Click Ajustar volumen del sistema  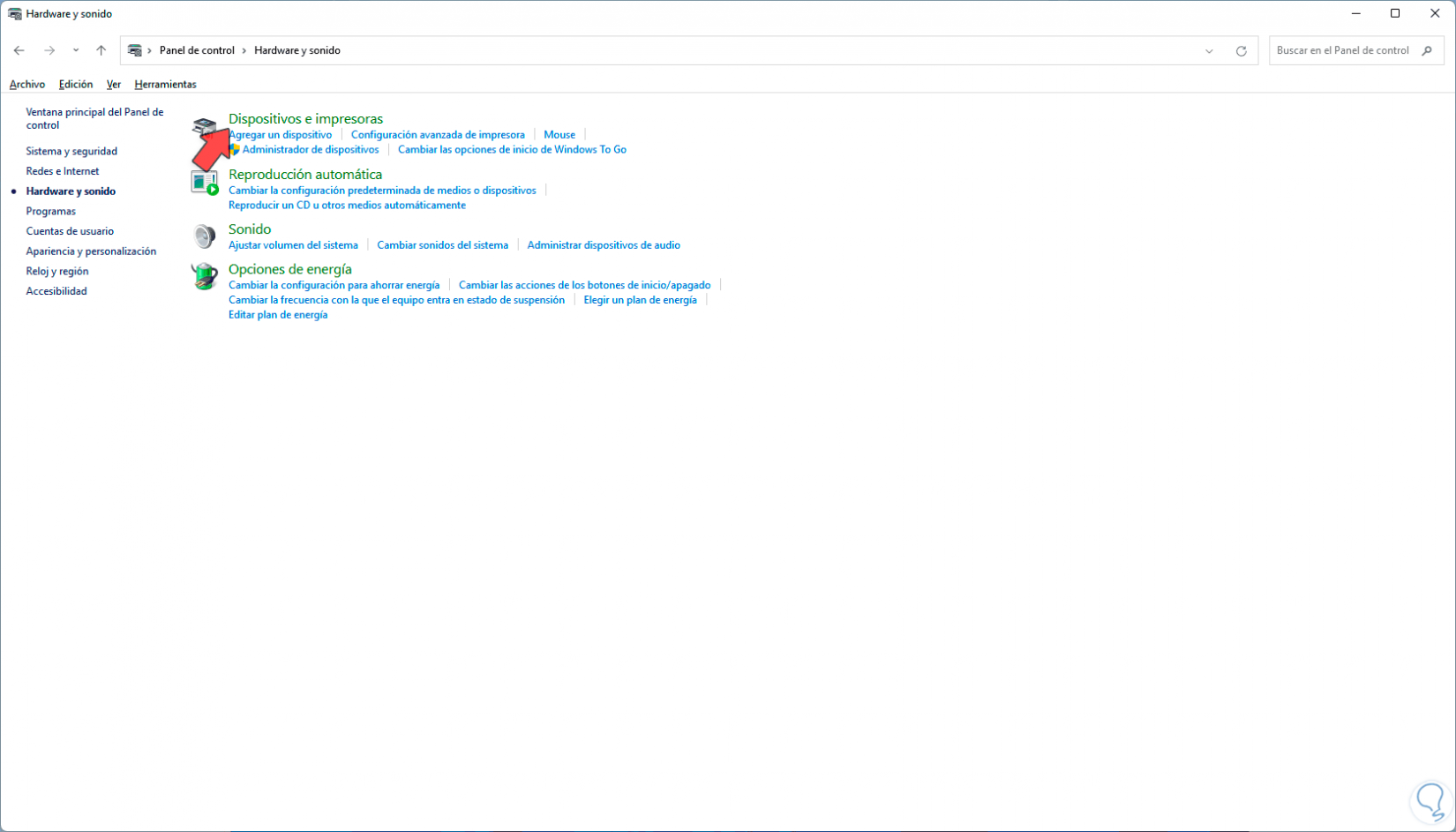(293, 245)
